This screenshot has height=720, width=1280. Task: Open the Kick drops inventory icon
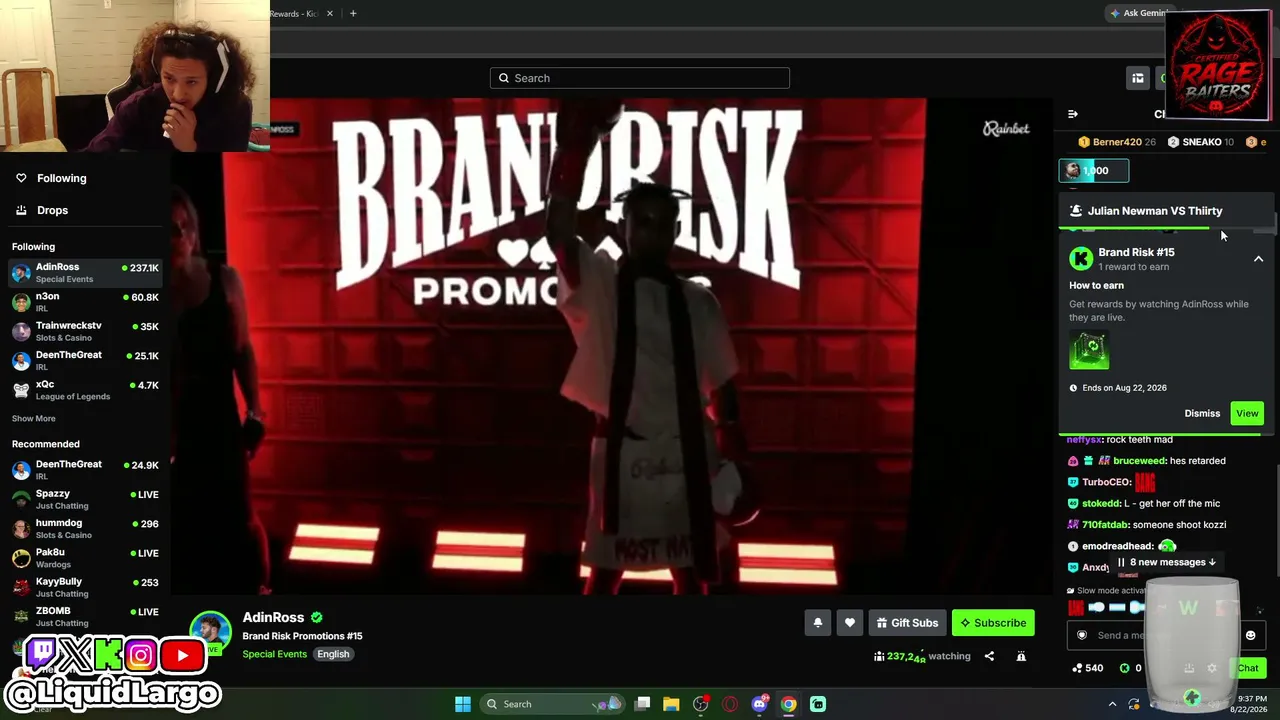[x=1138, y=78]
